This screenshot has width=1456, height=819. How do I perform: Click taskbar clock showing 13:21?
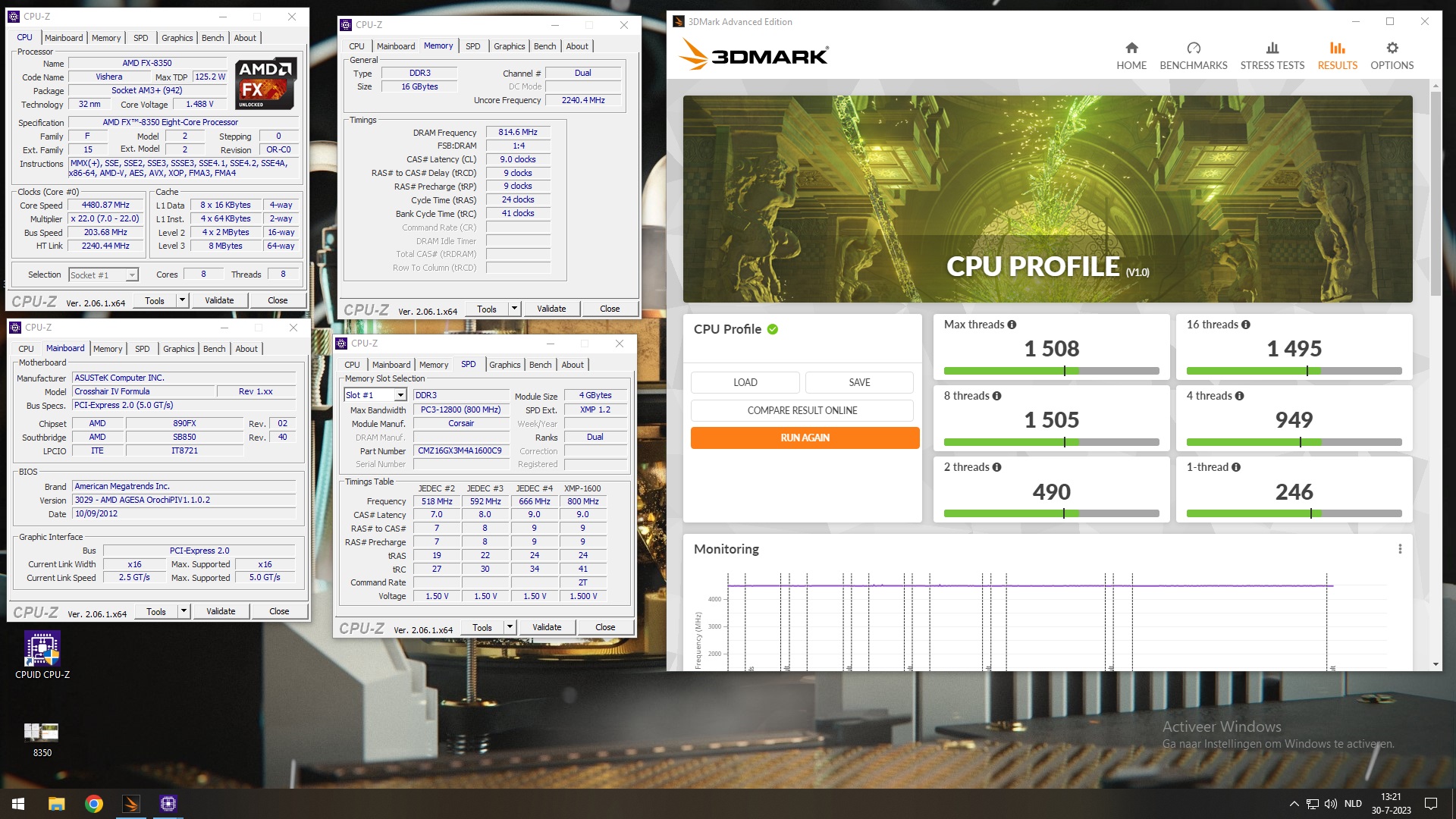(x=1391, y=804)
